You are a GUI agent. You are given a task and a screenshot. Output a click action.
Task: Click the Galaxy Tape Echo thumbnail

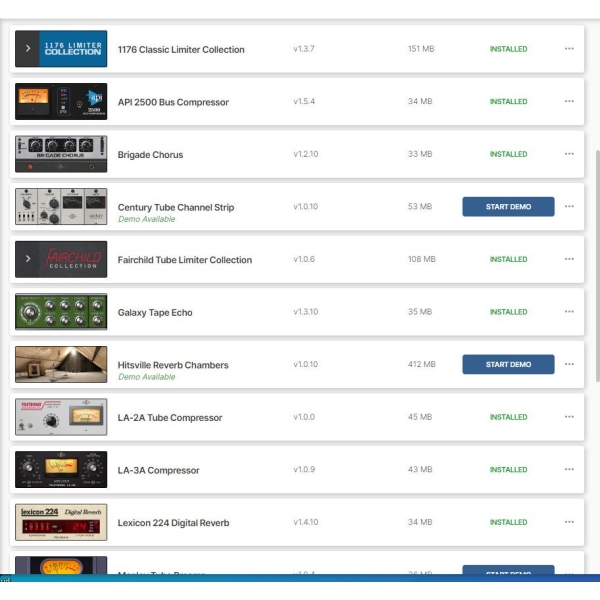point(61,311)
